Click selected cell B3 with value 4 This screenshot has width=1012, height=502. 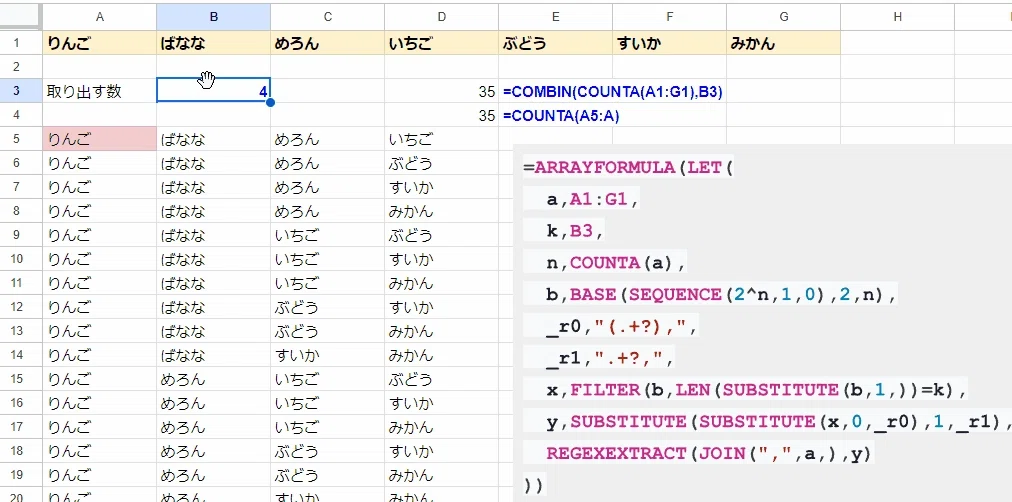(x=214, y=91)
